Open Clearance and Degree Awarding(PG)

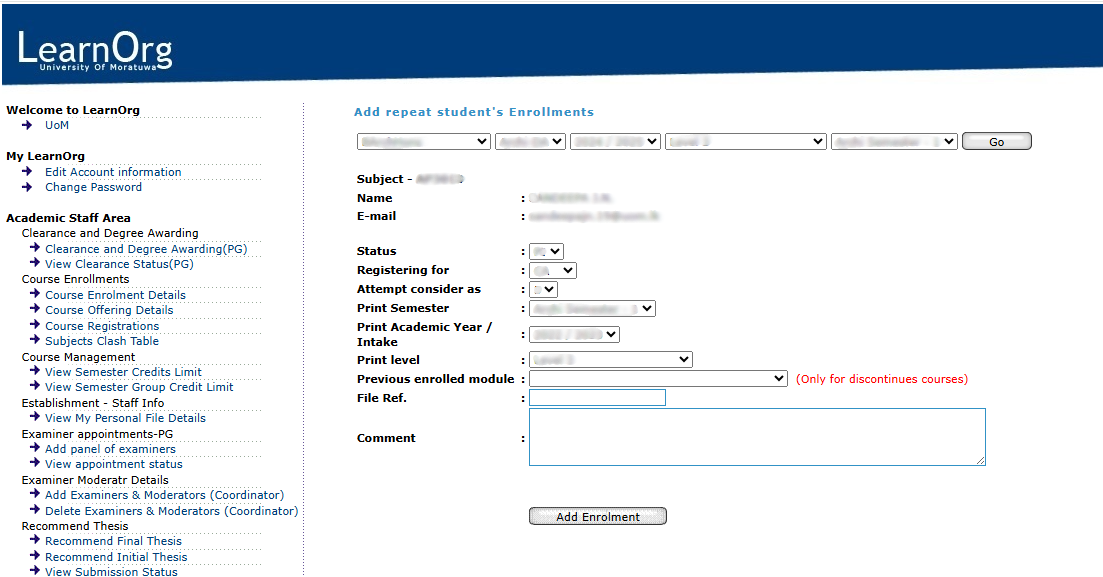pos(146,249)
